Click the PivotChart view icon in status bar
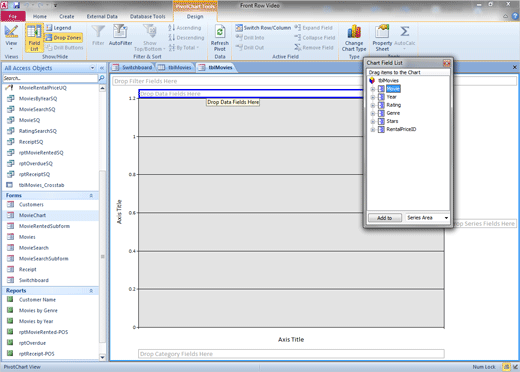 click(506, 367)
